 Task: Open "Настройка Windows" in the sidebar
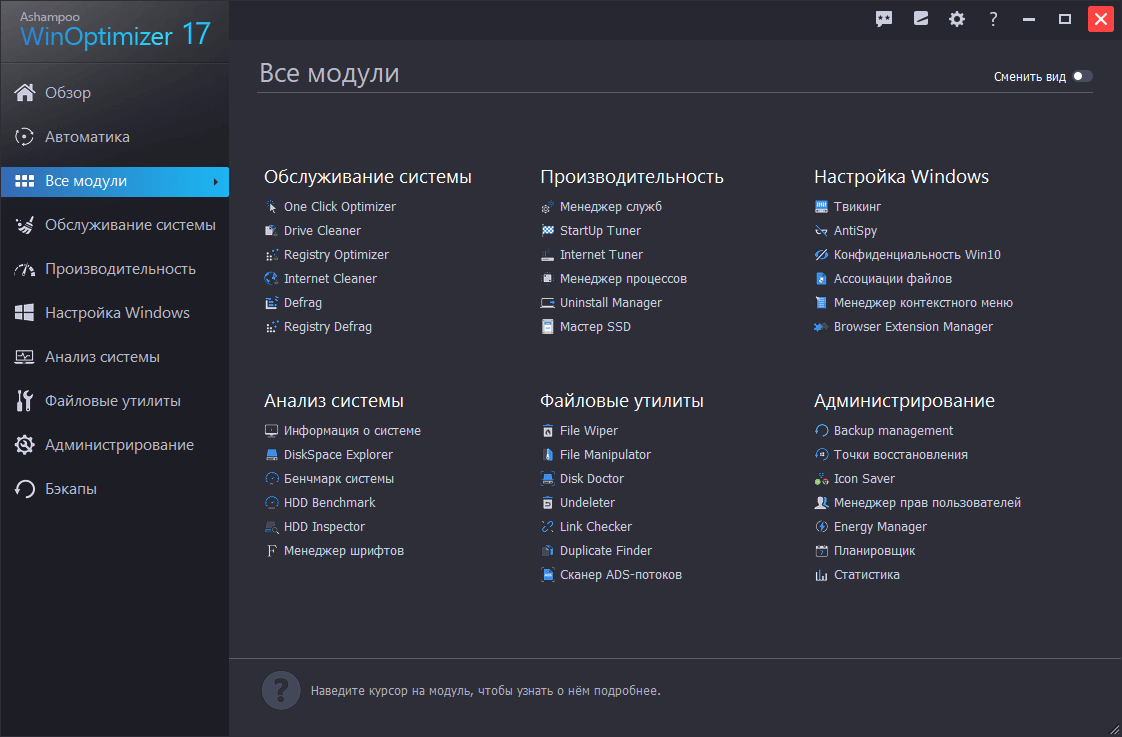(x=114, y=313)
